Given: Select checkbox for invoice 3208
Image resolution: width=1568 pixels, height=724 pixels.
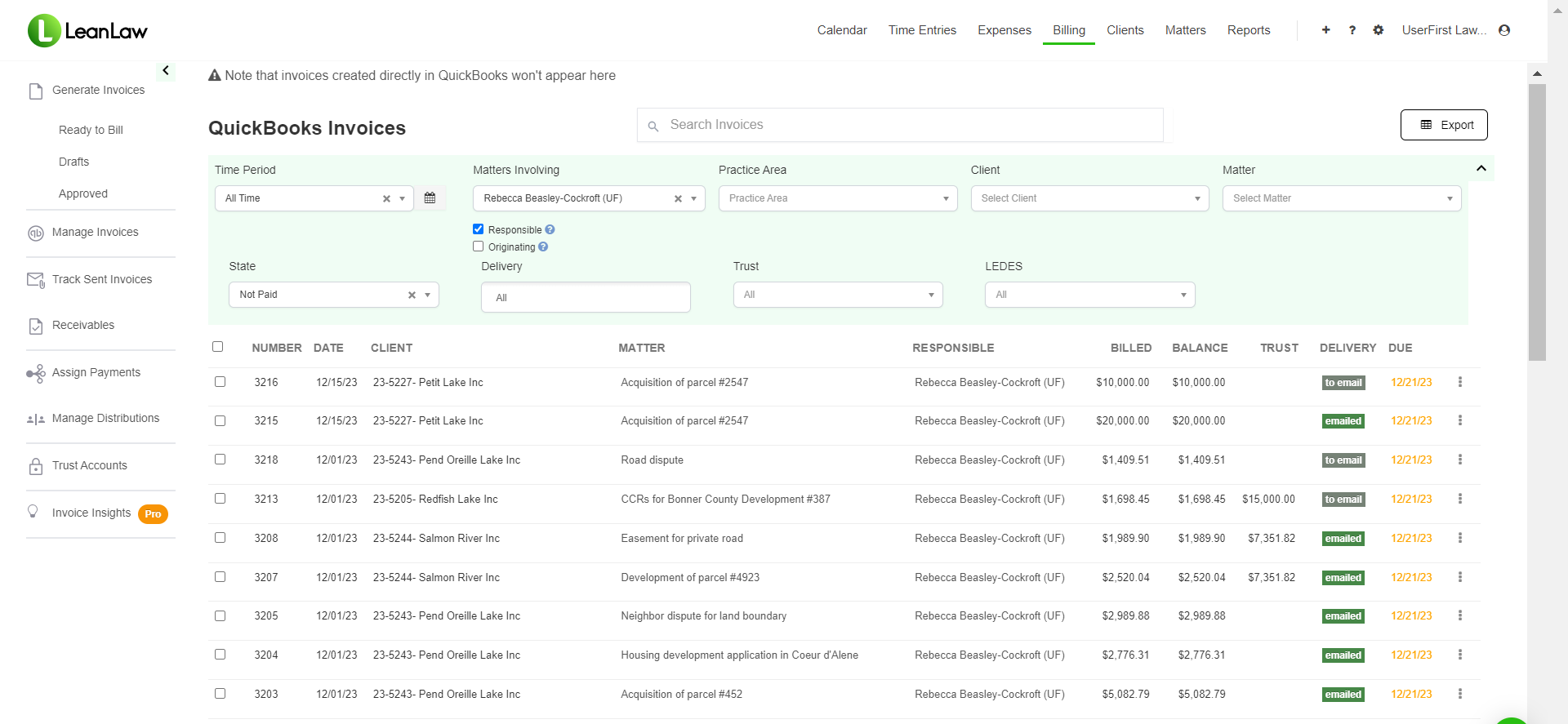Looking at the screenshot, I should (220, 538).
